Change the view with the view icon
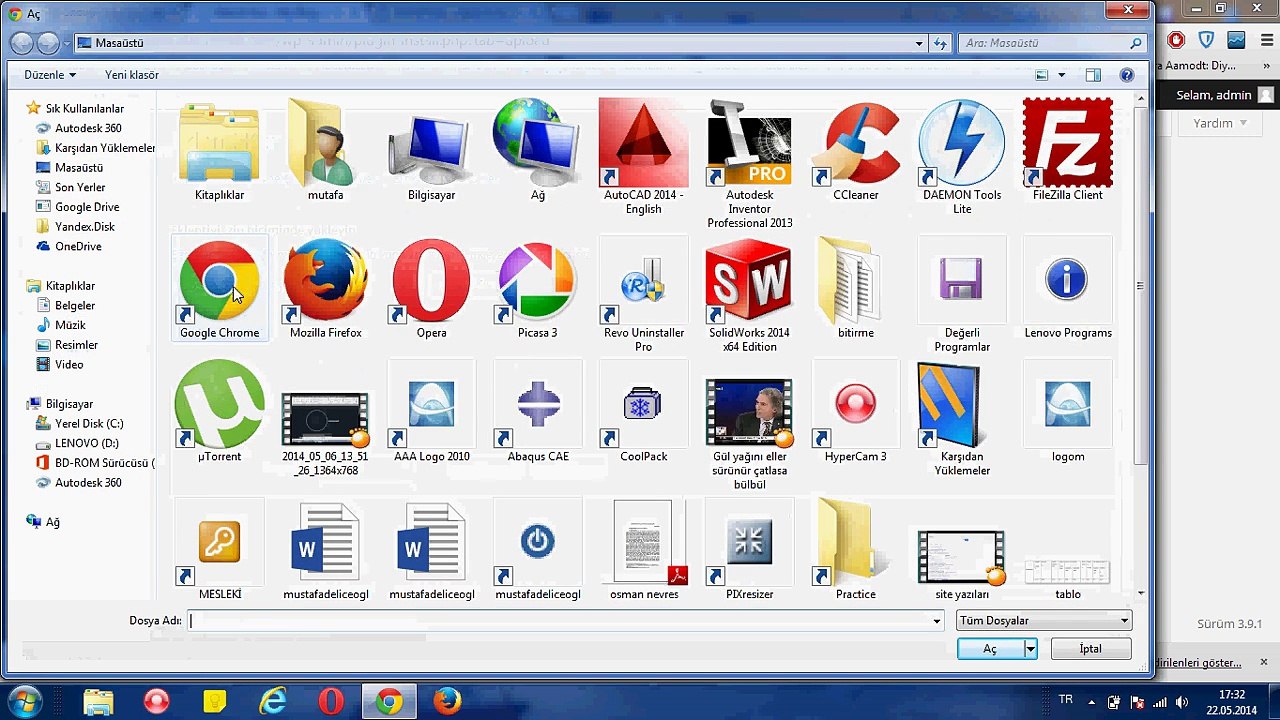Screen dimensions: 1280x720 tap(1042, 75)
